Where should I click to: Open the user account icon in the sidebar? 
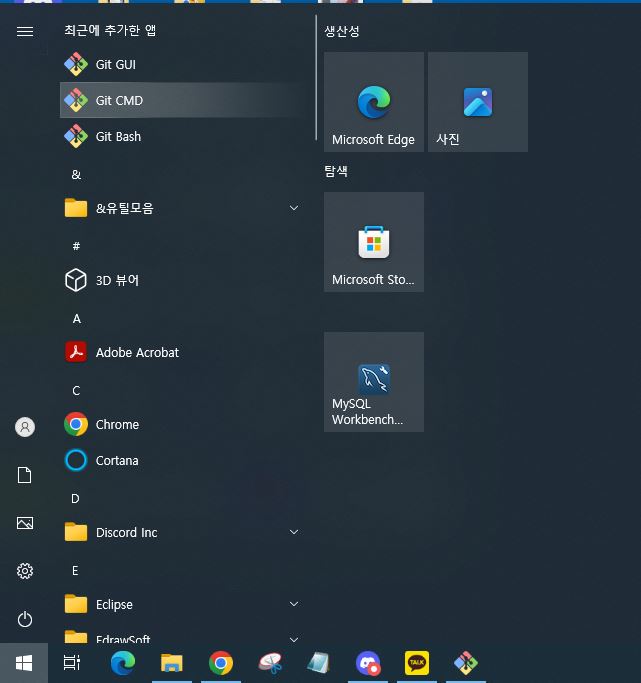tap(25, 427)
